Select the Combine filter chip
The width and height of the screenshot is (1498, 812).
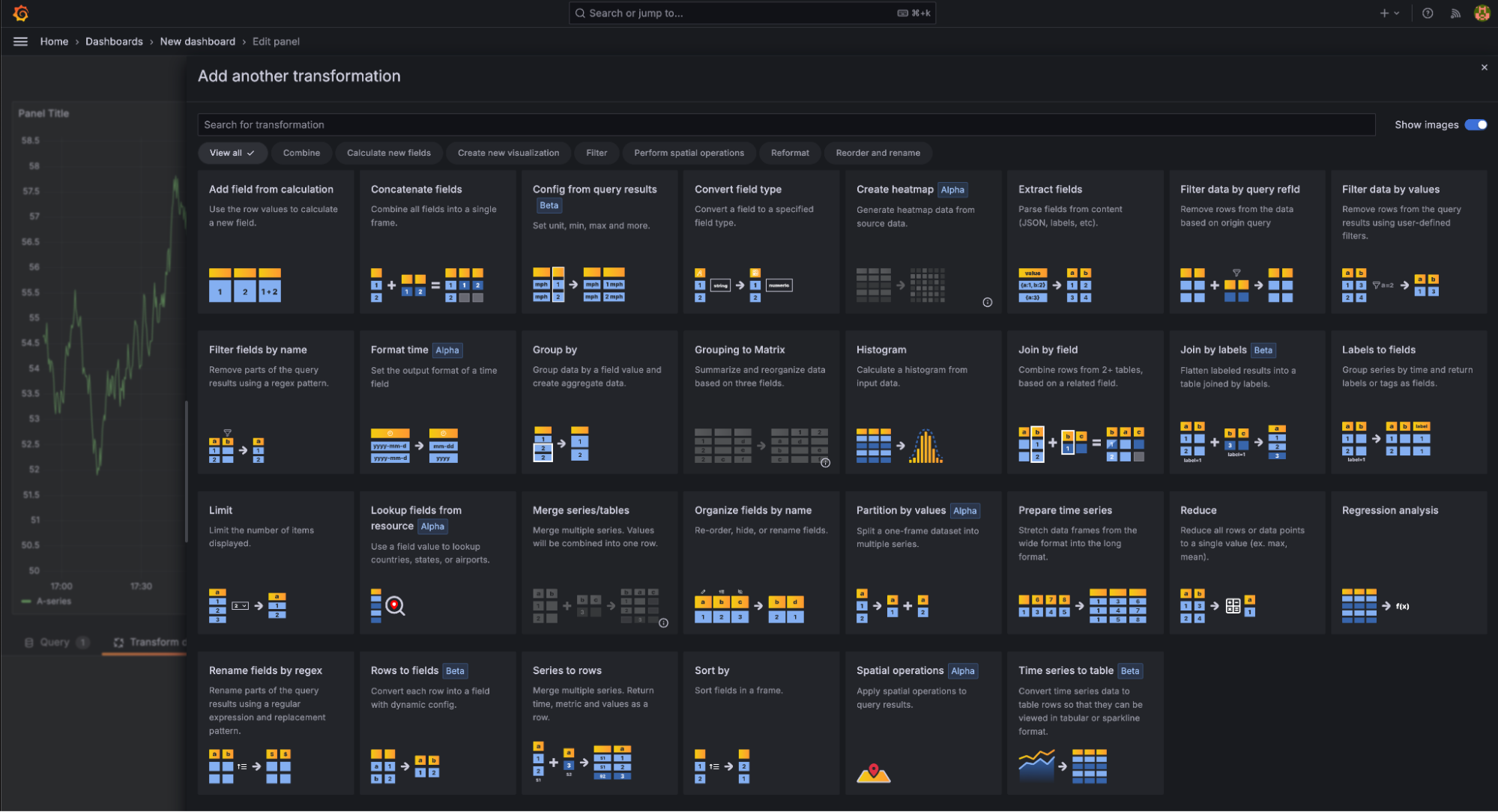point(301,153)
